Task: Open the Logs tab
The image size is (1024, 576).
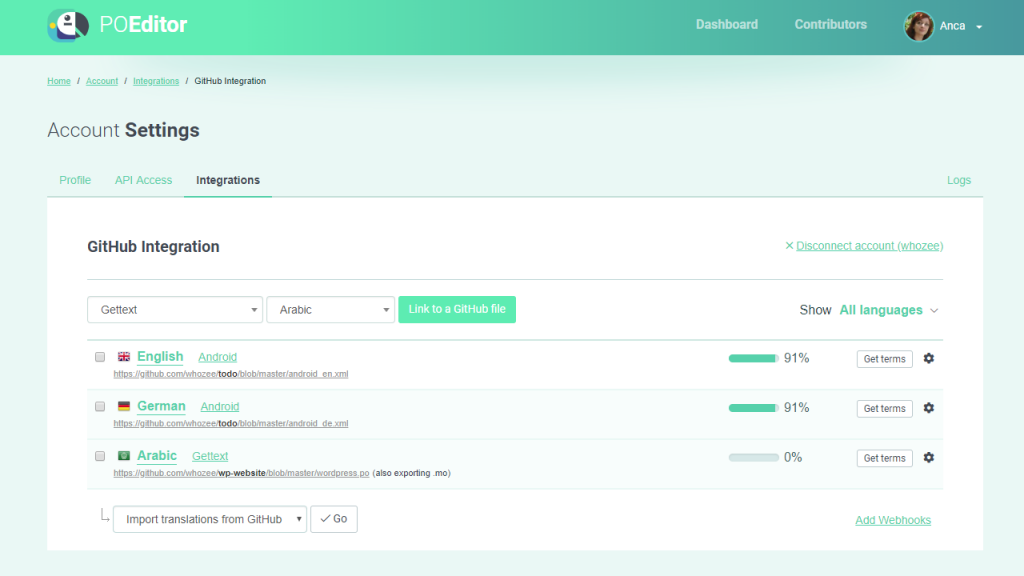Action: pos(958,180)
